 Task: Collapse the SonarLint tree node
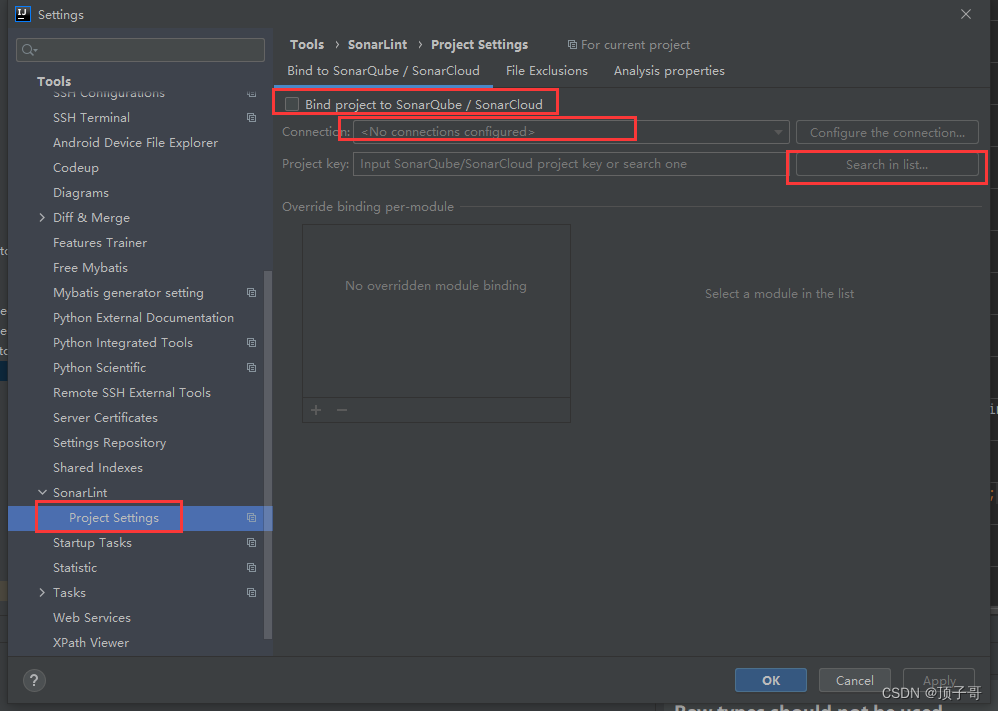(x=42, y=493)
